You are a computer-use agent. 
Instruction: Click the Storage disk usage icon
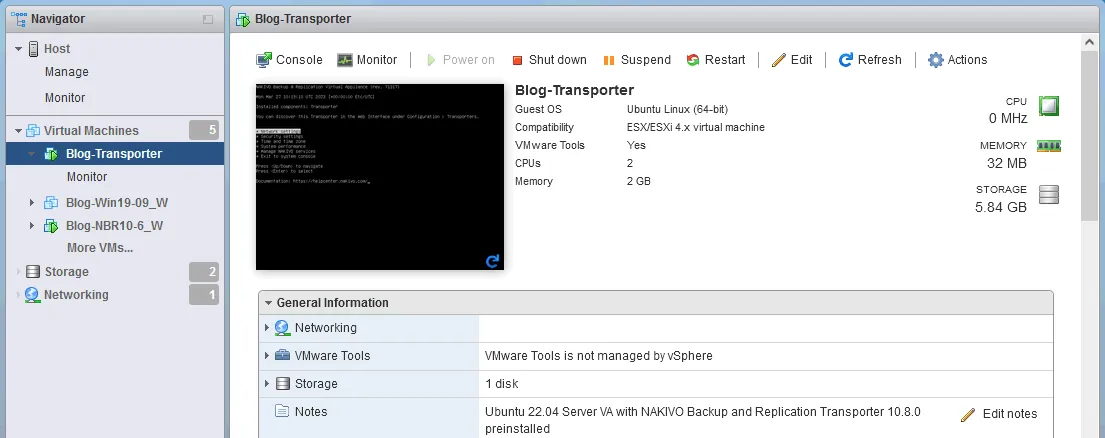[x=1049, y=194]
